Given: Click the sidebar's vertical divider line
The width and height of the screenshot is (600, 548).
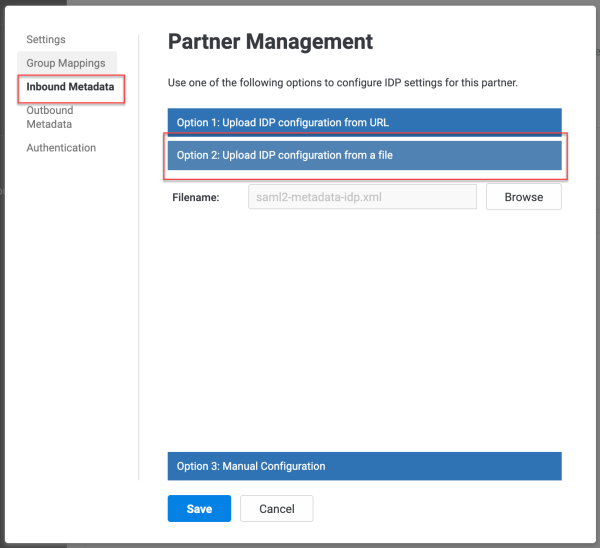Looking at the screenshot, I should (x=139, y=257).
